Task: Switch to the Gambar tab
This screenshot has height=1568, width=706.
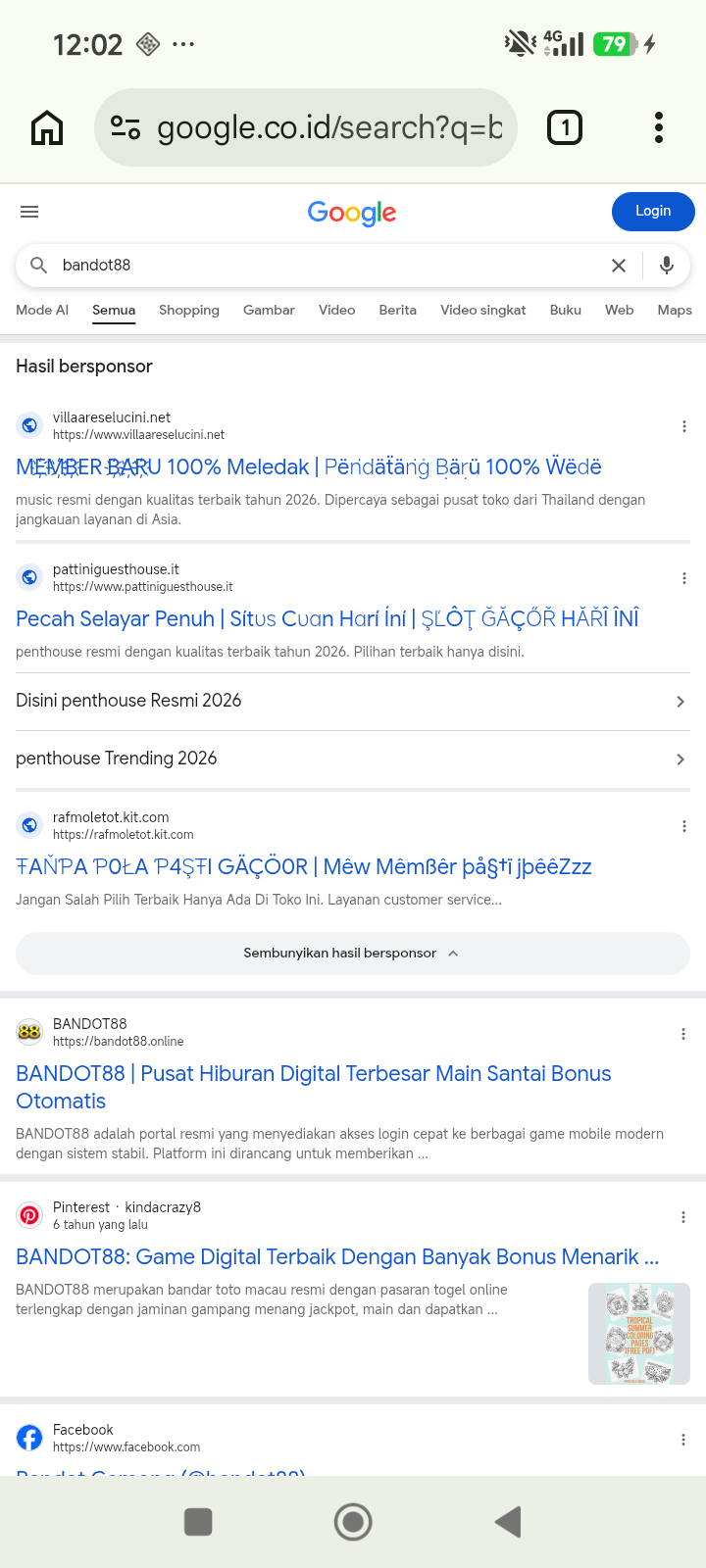Action: click(x=269, y=310)
